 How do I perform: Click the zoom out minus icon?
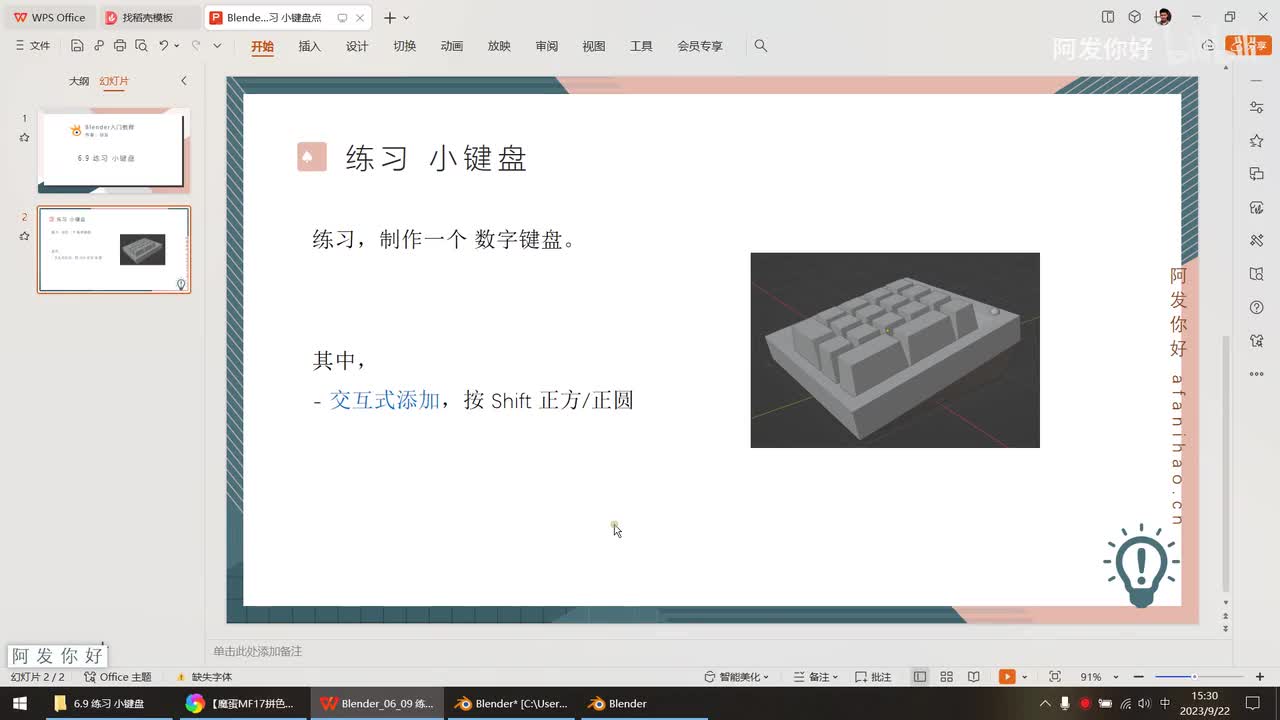click(x=1141, y=677)
